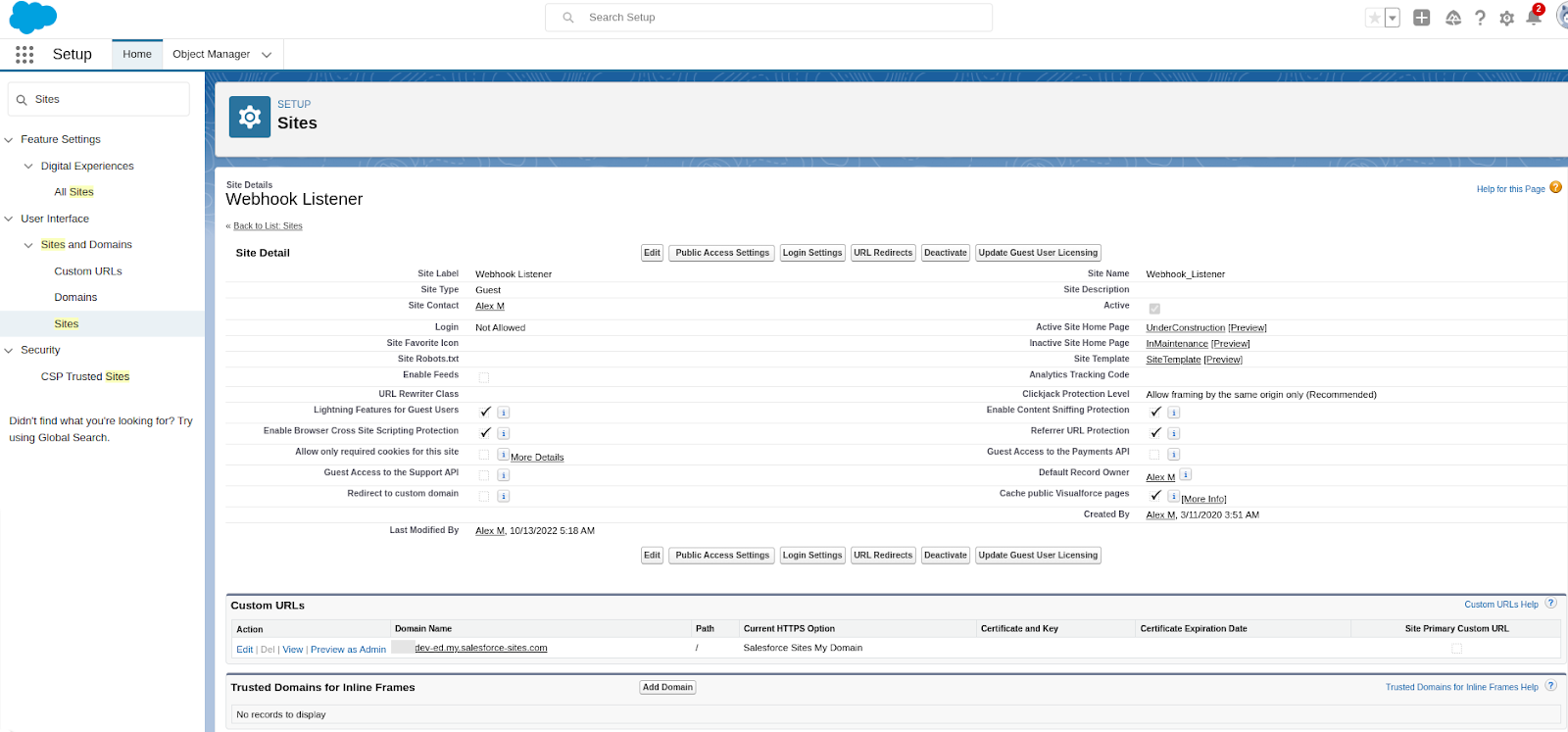Image resolution: width=1568 pixels, height=732 pixels.
Task: Open the Object Manager tab dropdown chevron
Action: click(x=267, y=55)
